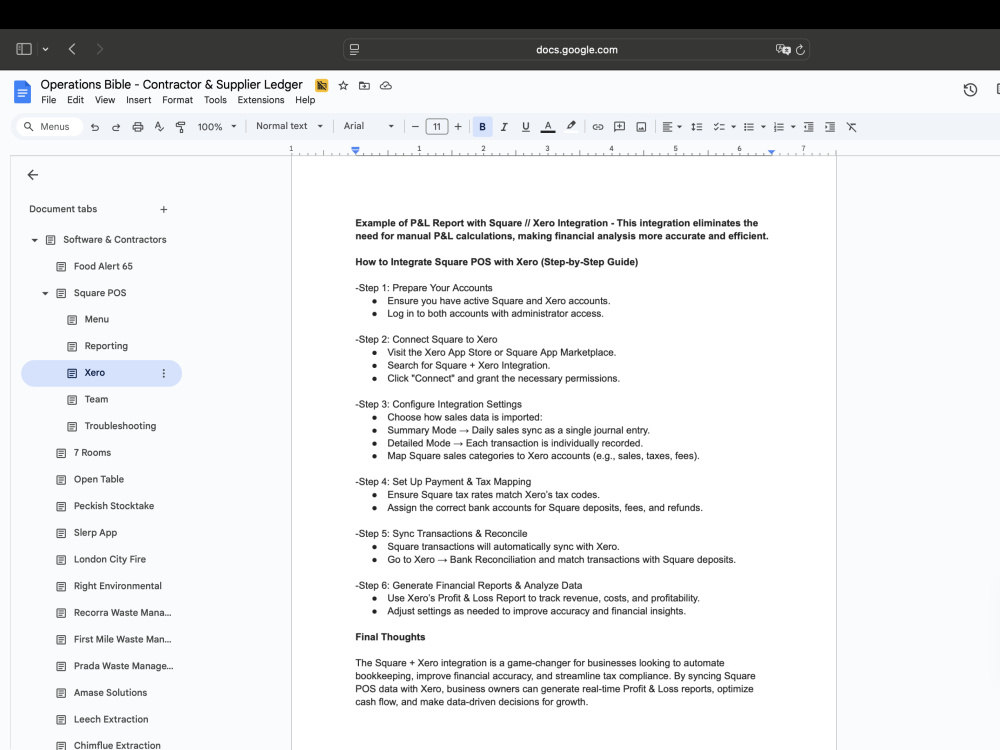Click the font size field showing 11

point(437,127)
